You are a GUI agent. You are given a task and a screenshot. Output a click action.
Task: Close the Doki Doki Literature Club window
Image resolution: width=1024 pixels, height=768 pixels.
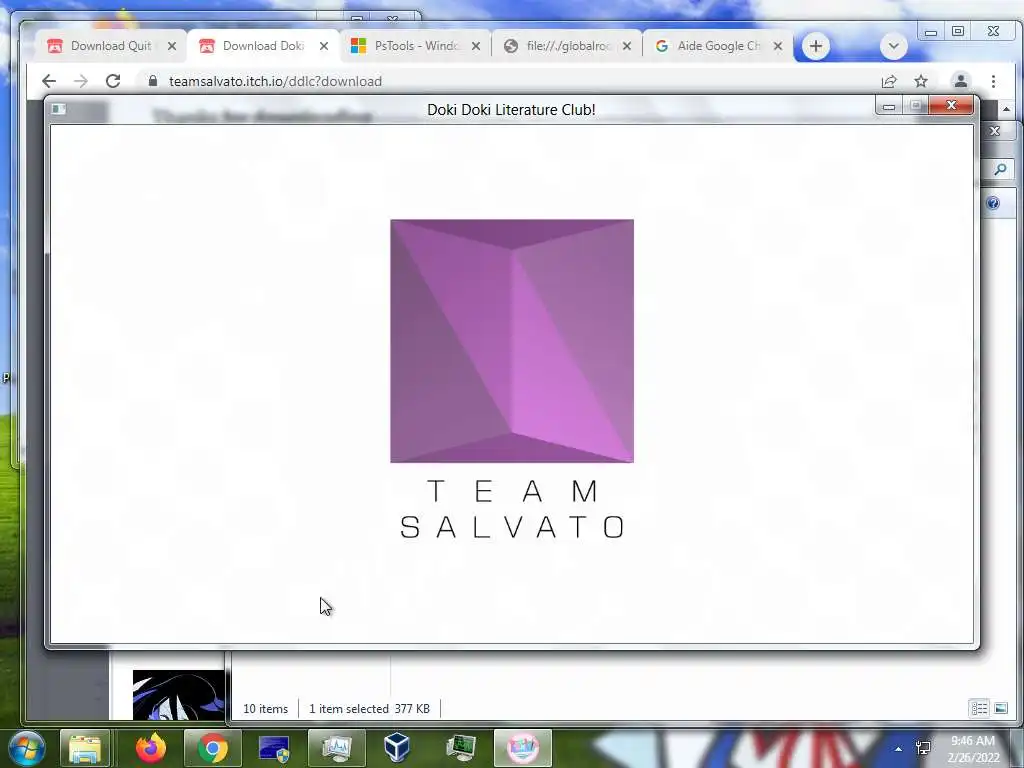pyautogui.click(x=952, y=106)
